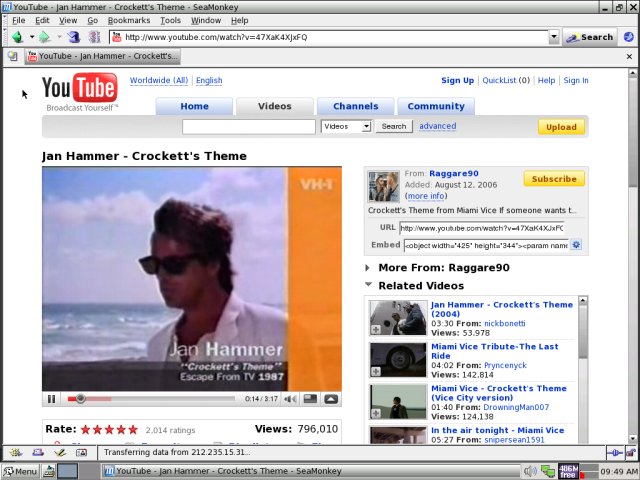
Task: Toggle full screen with the arrow icon
Action: click(331, 399)
